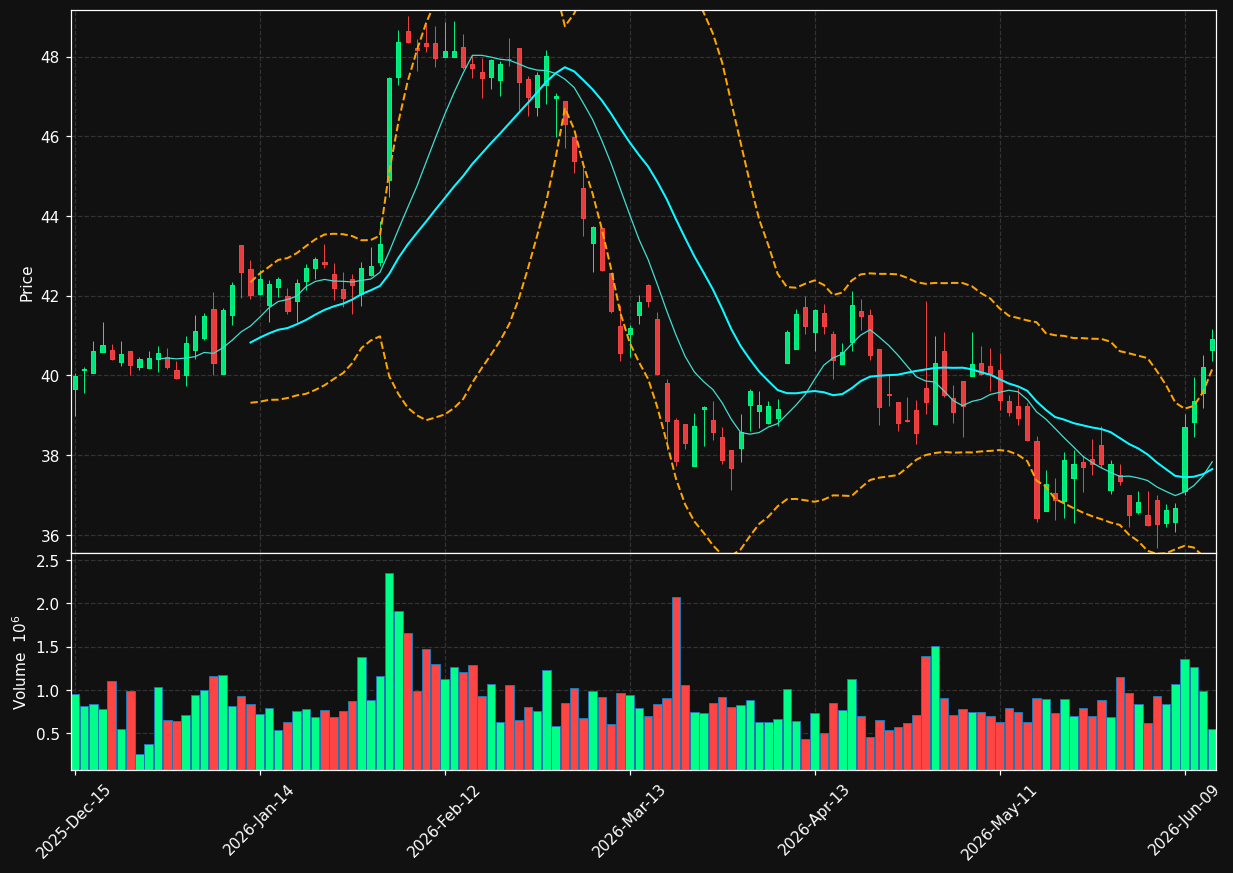Click the 38 price tick label
This screenshot has width=1233, height=873.
(x=52, y=456)
